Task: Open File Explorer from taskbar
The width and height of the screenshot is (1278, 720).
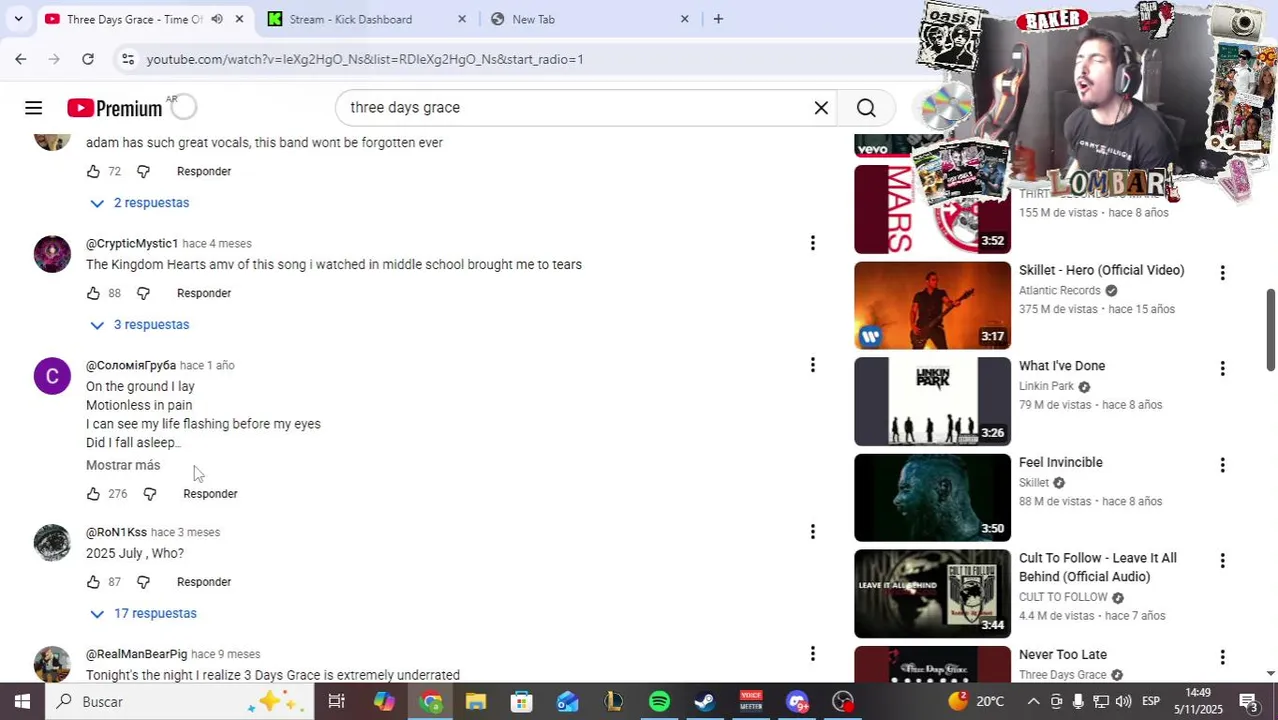Action: pyautogui.click(x=476, y=702)
